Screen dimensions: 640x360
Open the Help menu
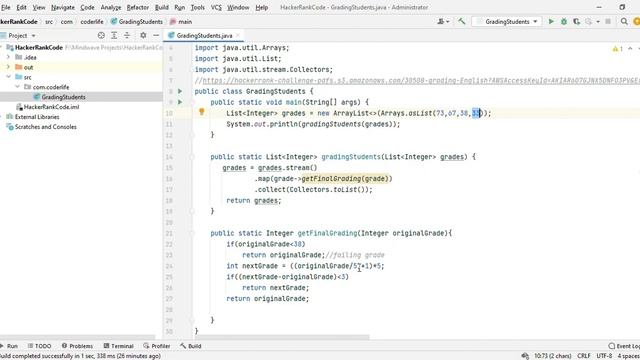262,7
